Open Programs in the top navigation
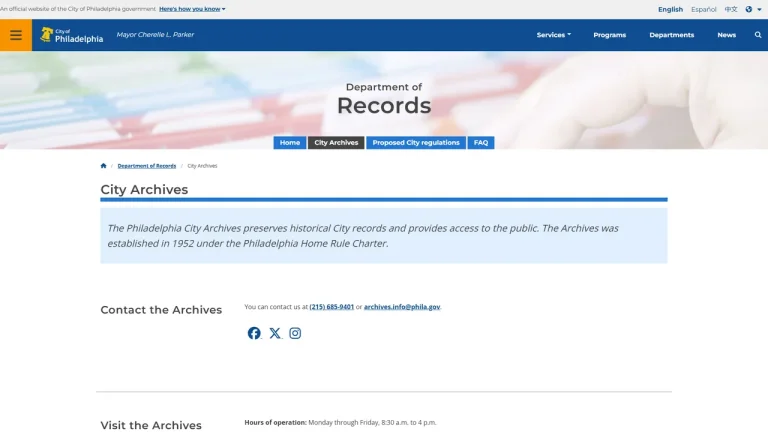 (609, 35)
